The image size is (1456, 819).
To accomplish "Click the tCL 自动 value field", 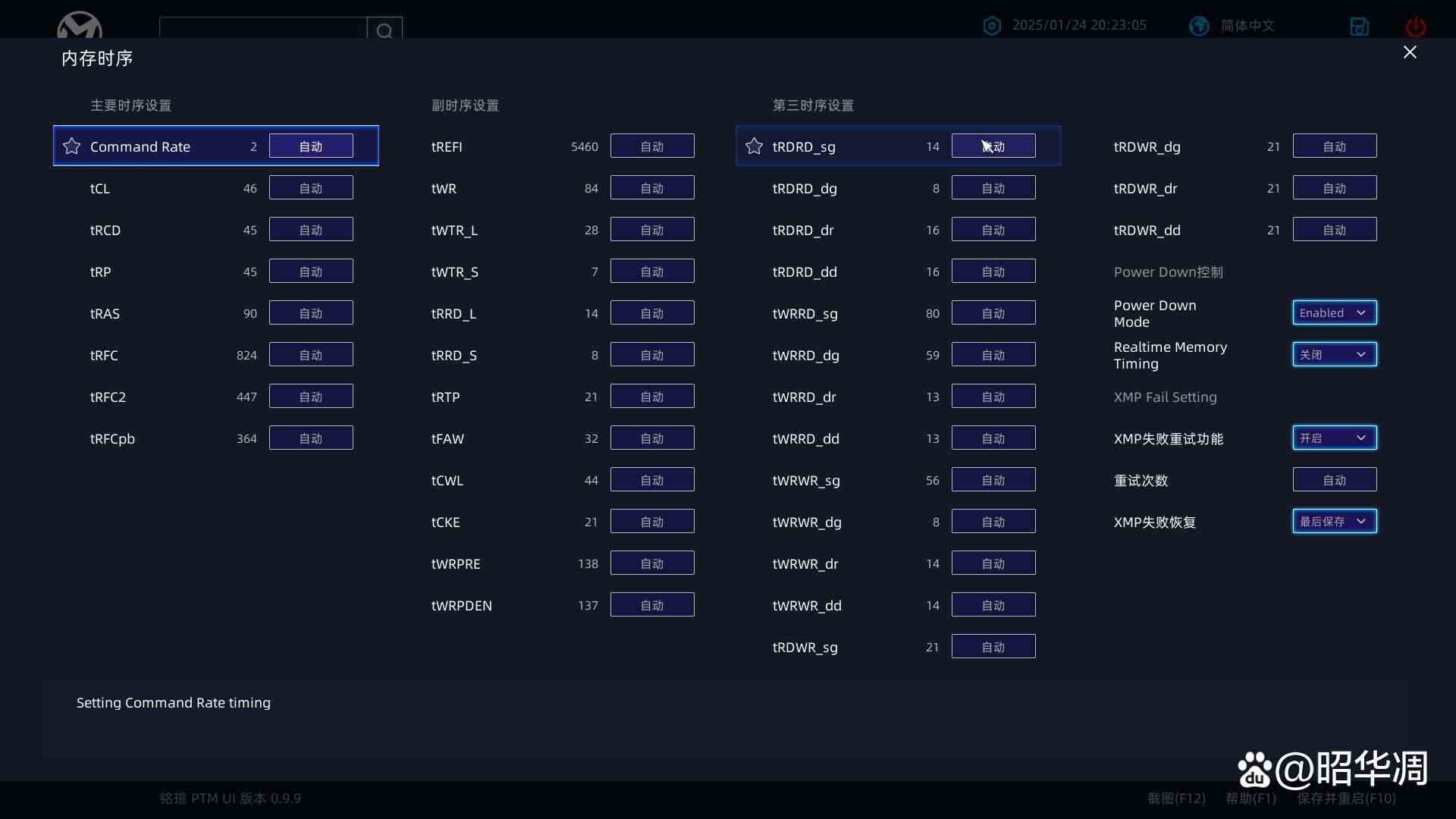I will coord(311,188).
